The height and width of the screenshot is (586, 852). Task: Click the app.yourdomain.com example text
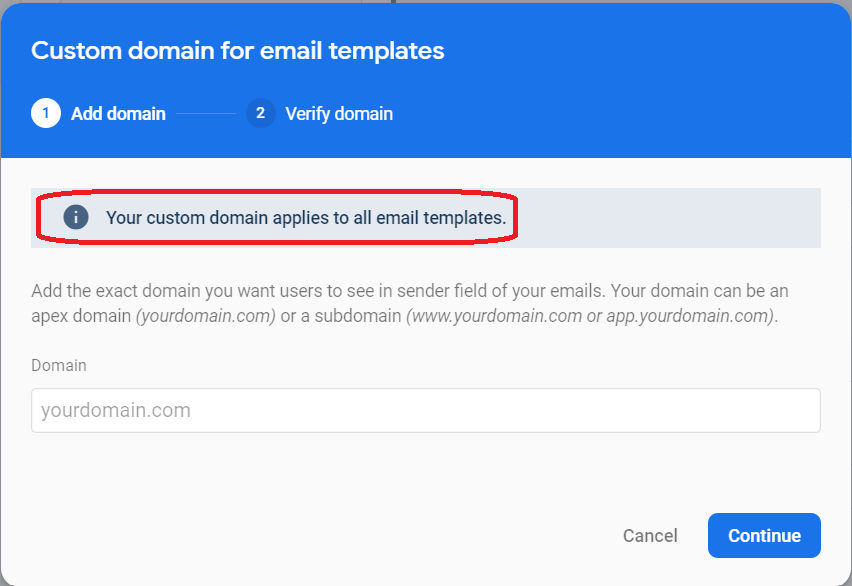(691, 316)
